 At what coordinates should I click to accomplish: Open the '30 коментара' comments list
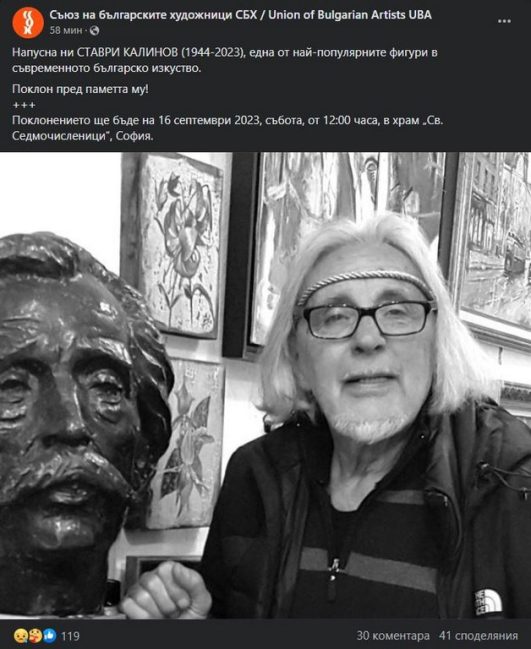pos(393,635)
